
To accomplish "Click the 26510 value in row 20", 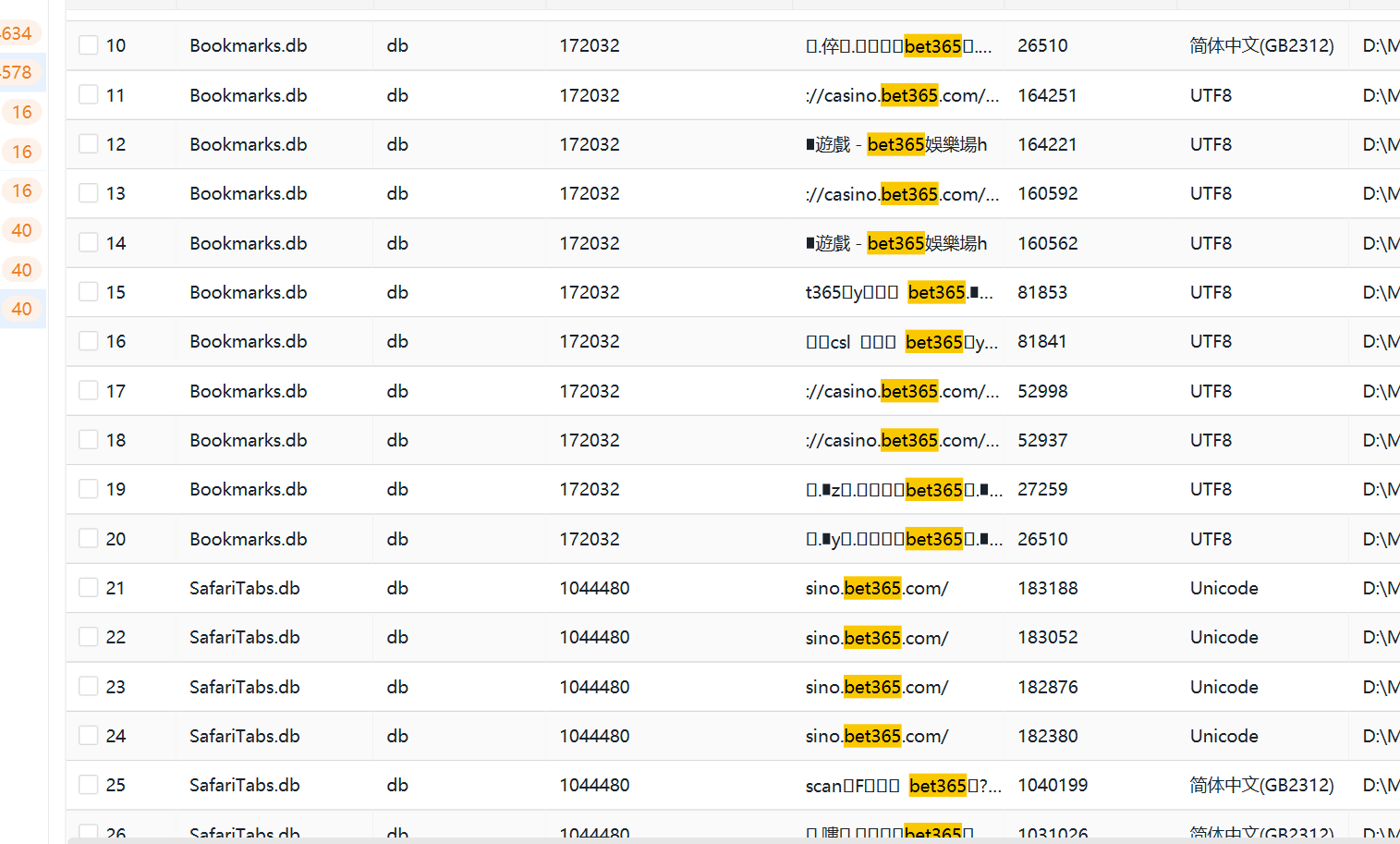I will tap(1042, 539).
